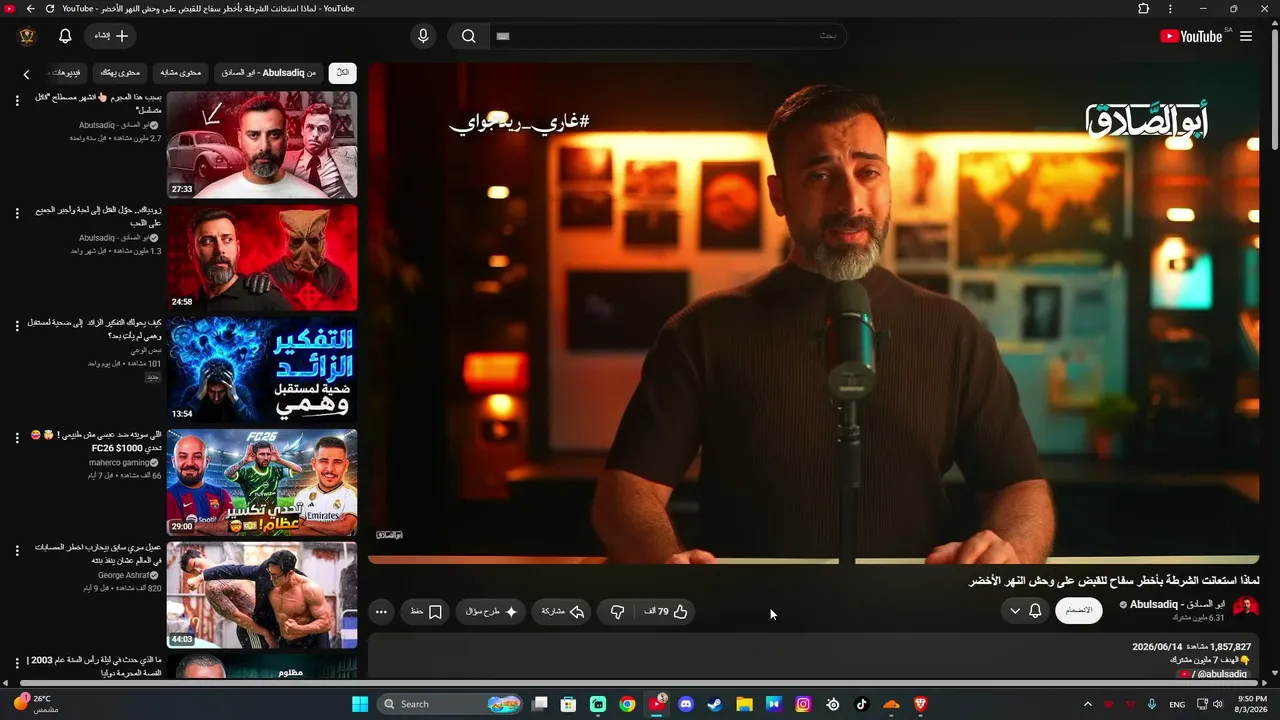Image resolution: width=1280 pixels, height=720 pixels.
Task: Open more actions for the video
Action: click(x=381, y=611)
